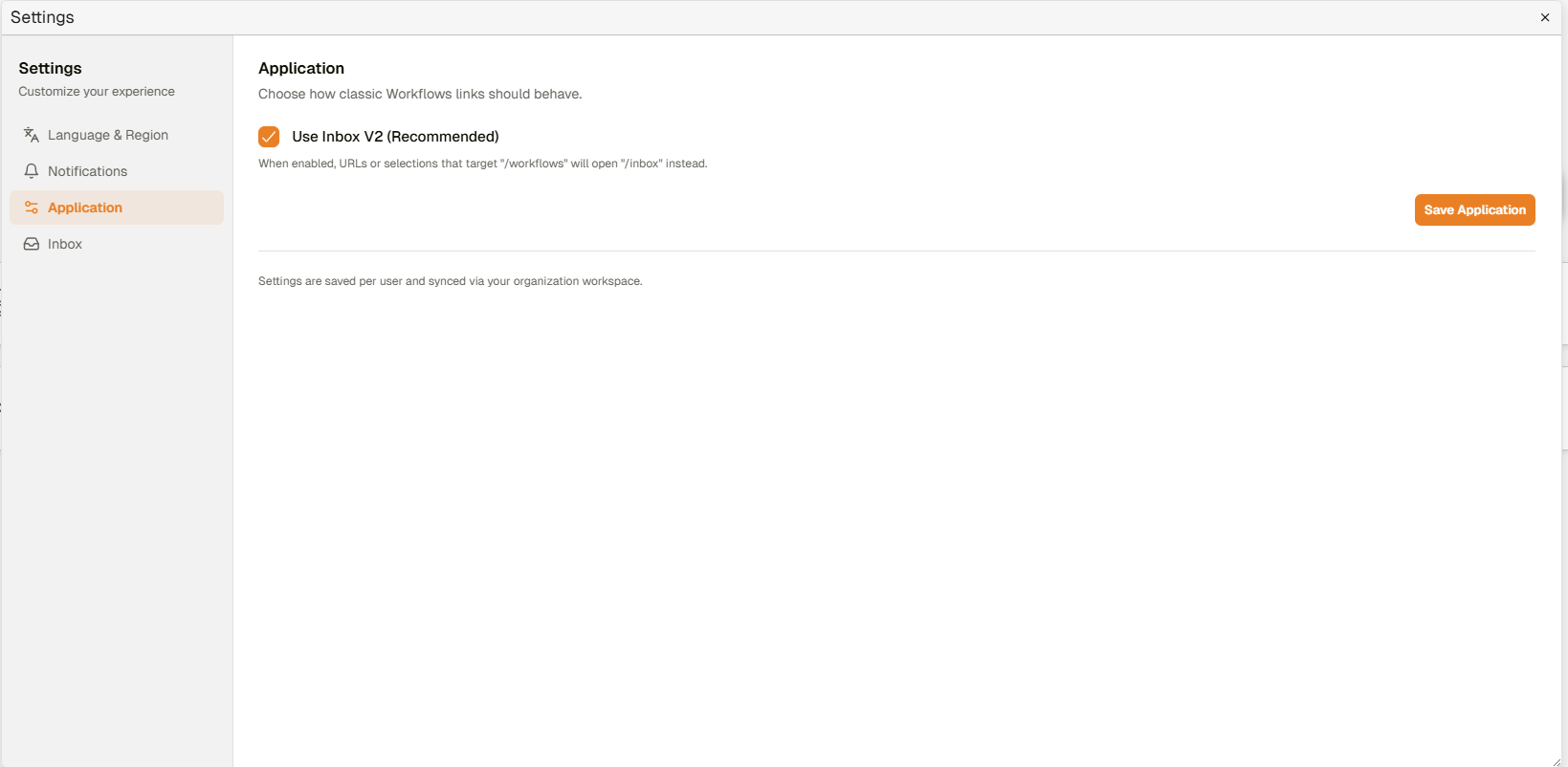The width and height of the screenshot is (1568, 767).
Task: Click the Application sliders icon in sidebar
Action: pos(32,208)
